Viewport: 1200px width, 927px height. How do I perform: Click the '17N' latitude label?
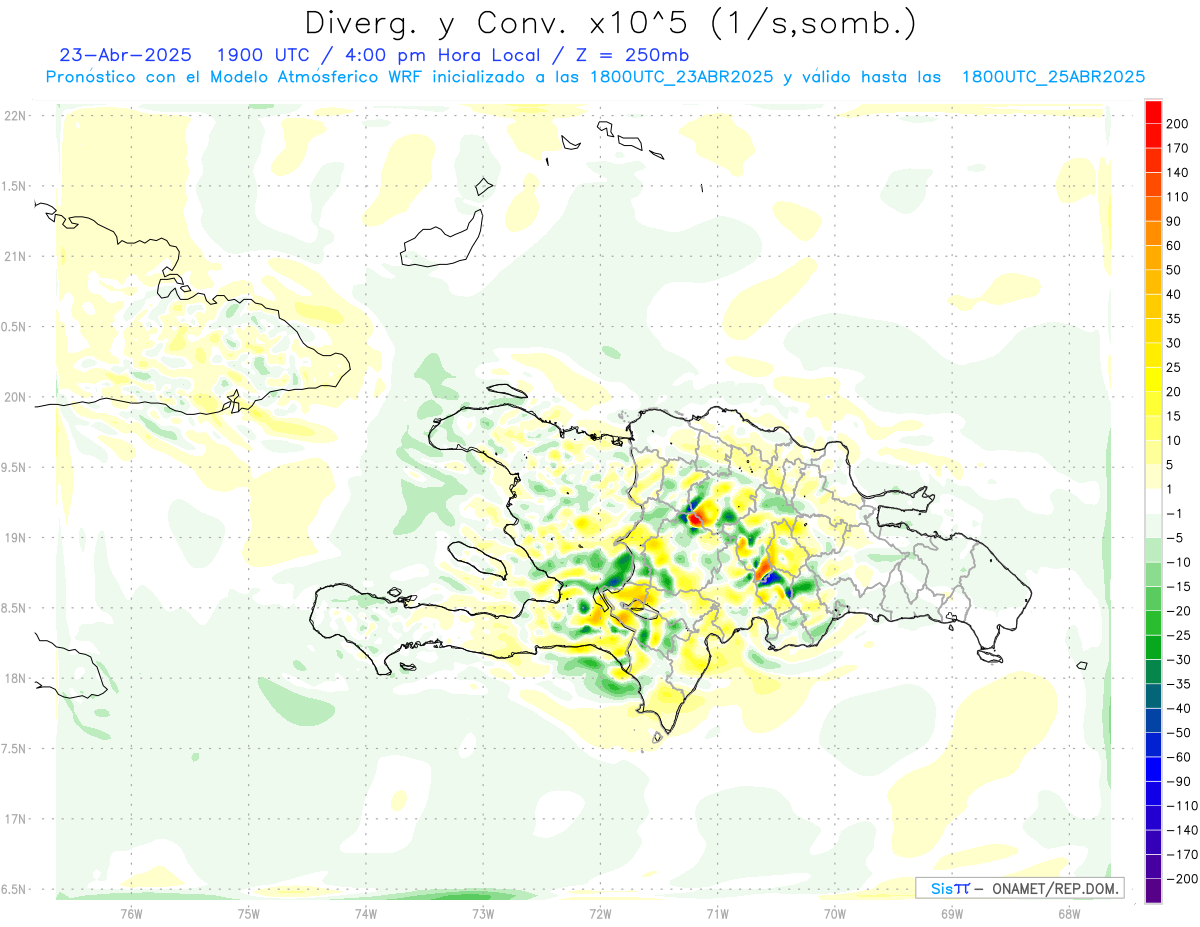tap(15, 820)
